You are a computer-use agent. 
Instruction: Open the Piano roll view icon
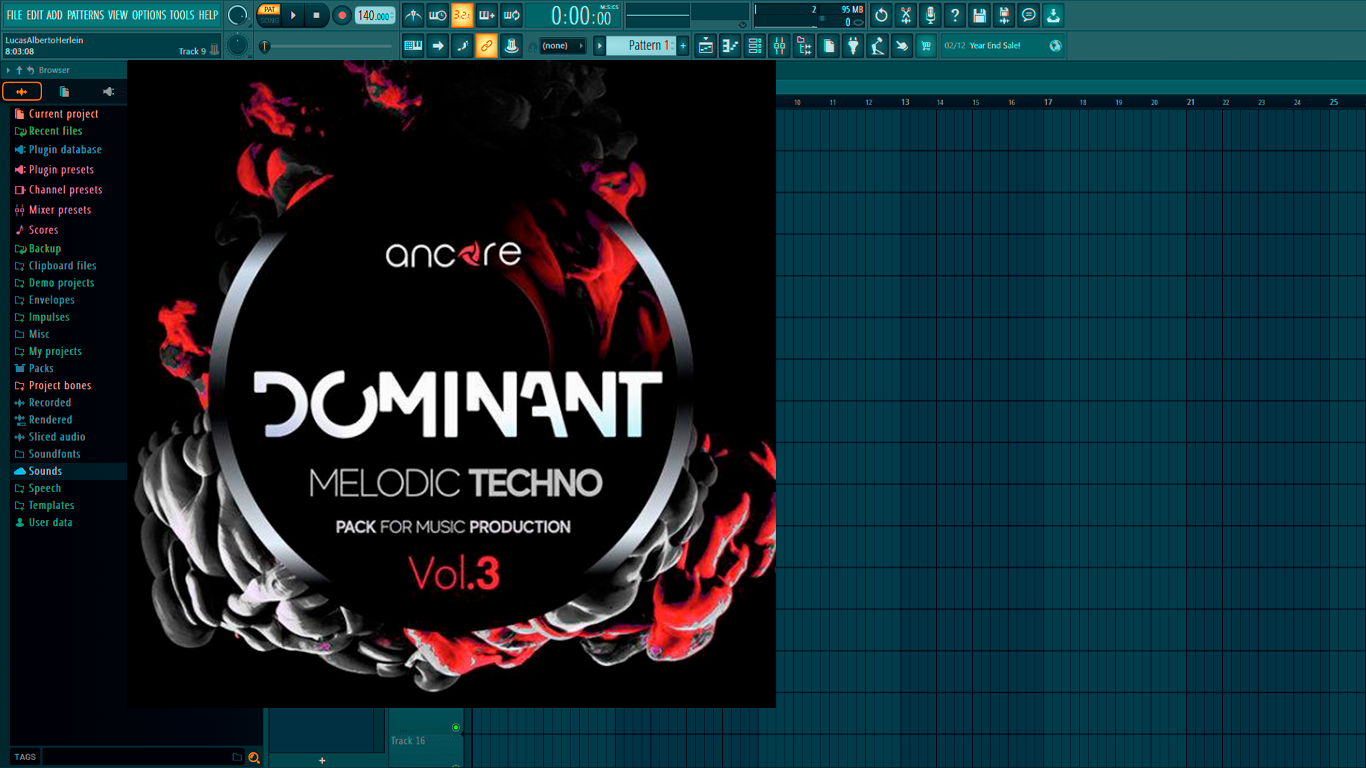(730, 46)
